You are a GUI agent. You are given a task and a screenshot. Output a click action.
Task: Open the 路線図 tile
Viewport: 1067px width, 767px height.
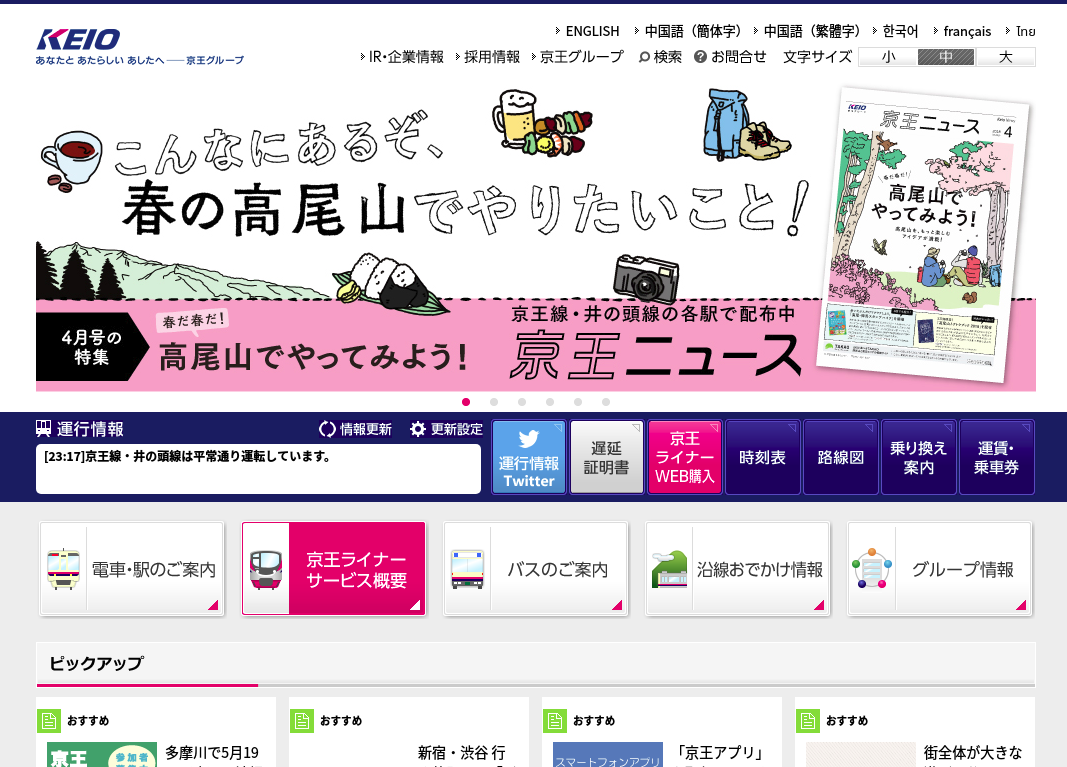(840, 457)
